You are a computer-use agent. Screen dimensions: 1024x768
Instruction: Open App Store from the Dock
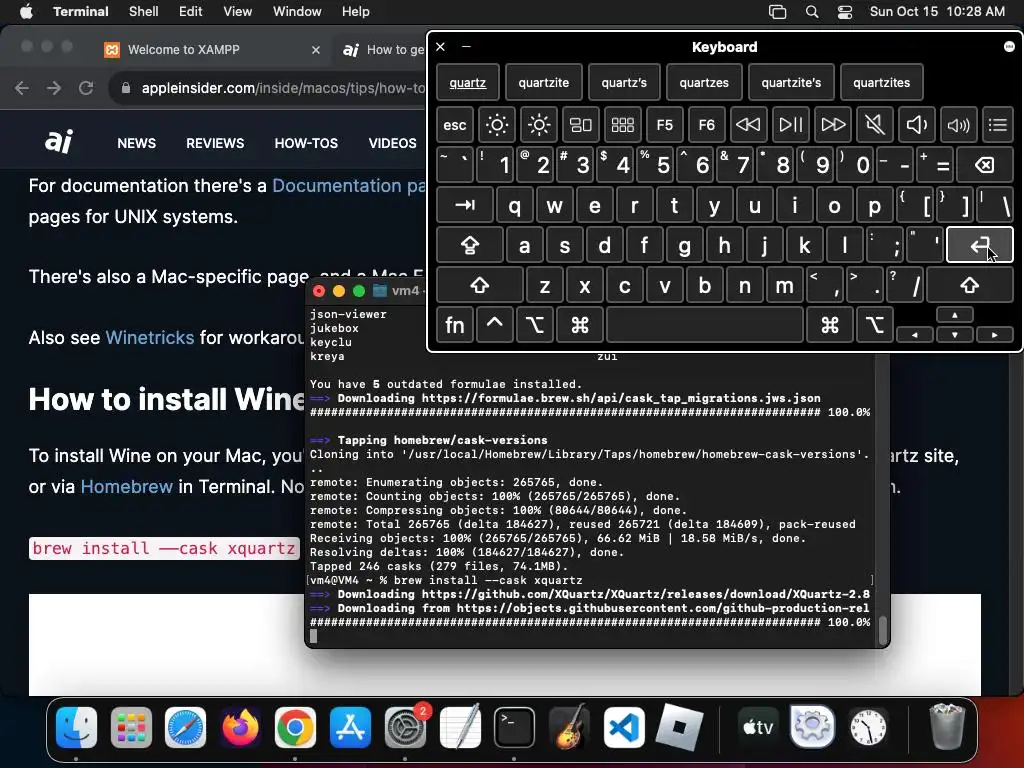(x=350, y=727)
